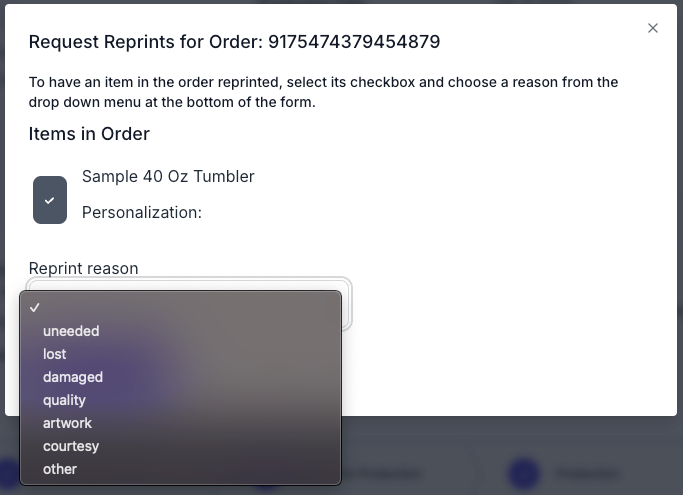
Task: Choose 'uneeded' as the reprint reason
Action: (x=71, y=331)
